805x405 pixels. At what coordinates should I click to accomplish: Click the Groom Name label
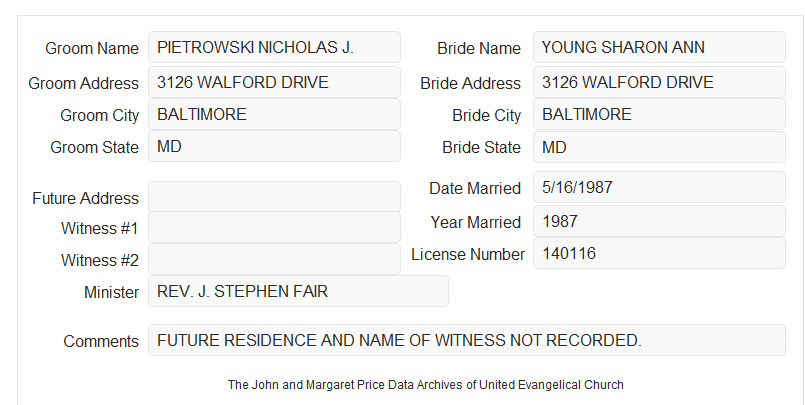(x=92, y=48)
